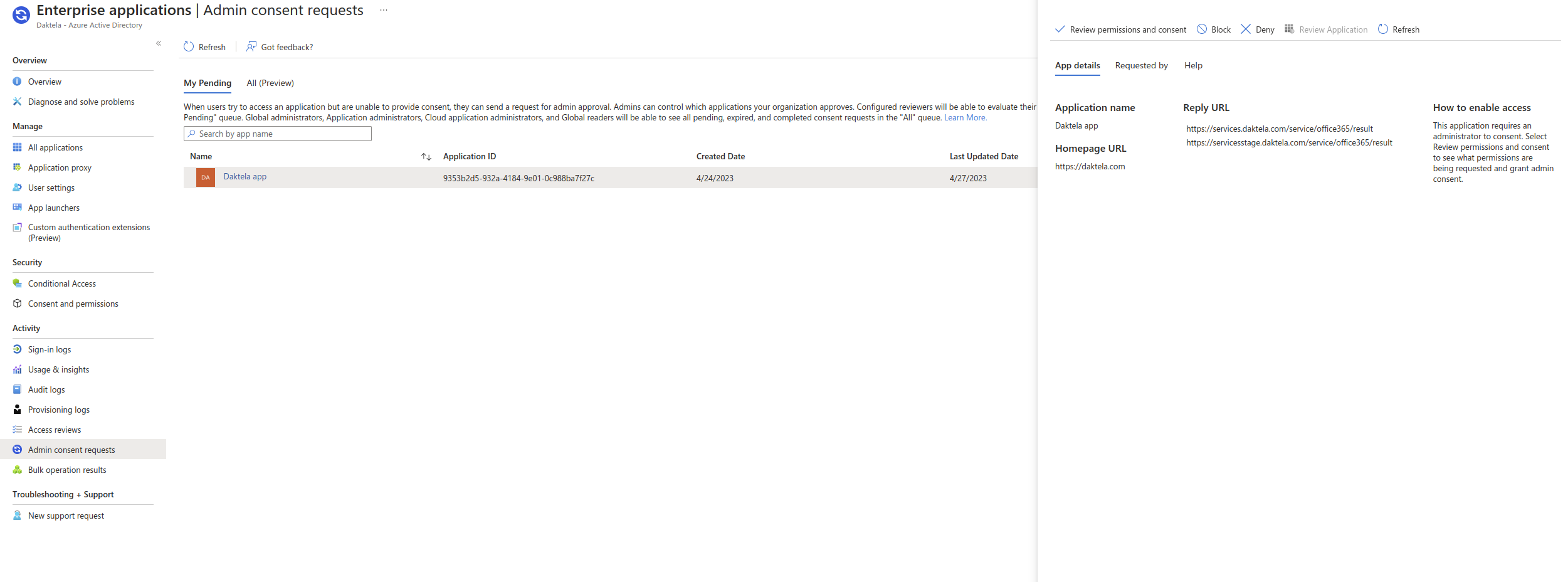
Task: Click the Refresh icon above the pending list
Action: coord(189,47)
